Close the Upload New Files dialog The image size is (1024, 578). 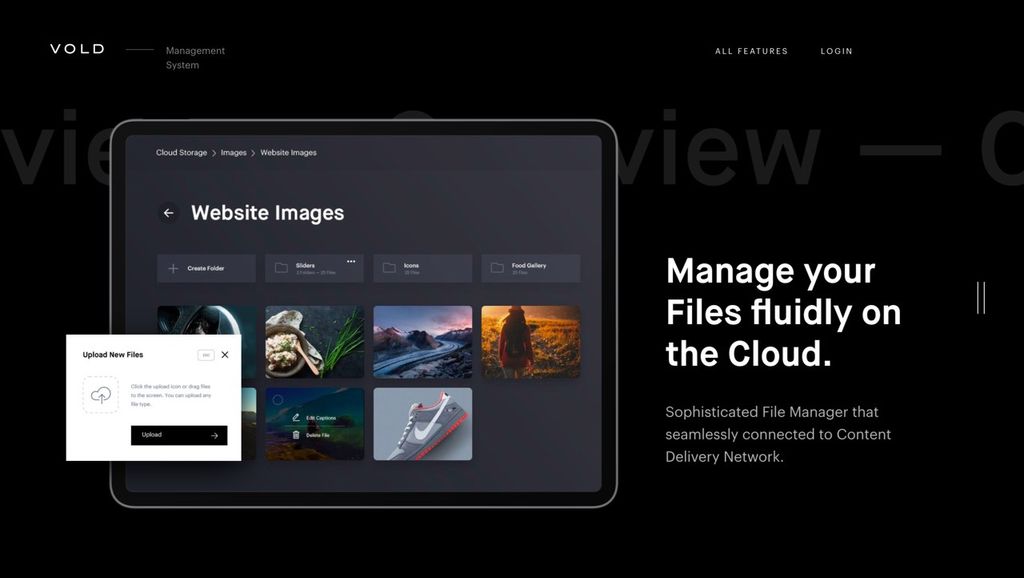point(225,354)
